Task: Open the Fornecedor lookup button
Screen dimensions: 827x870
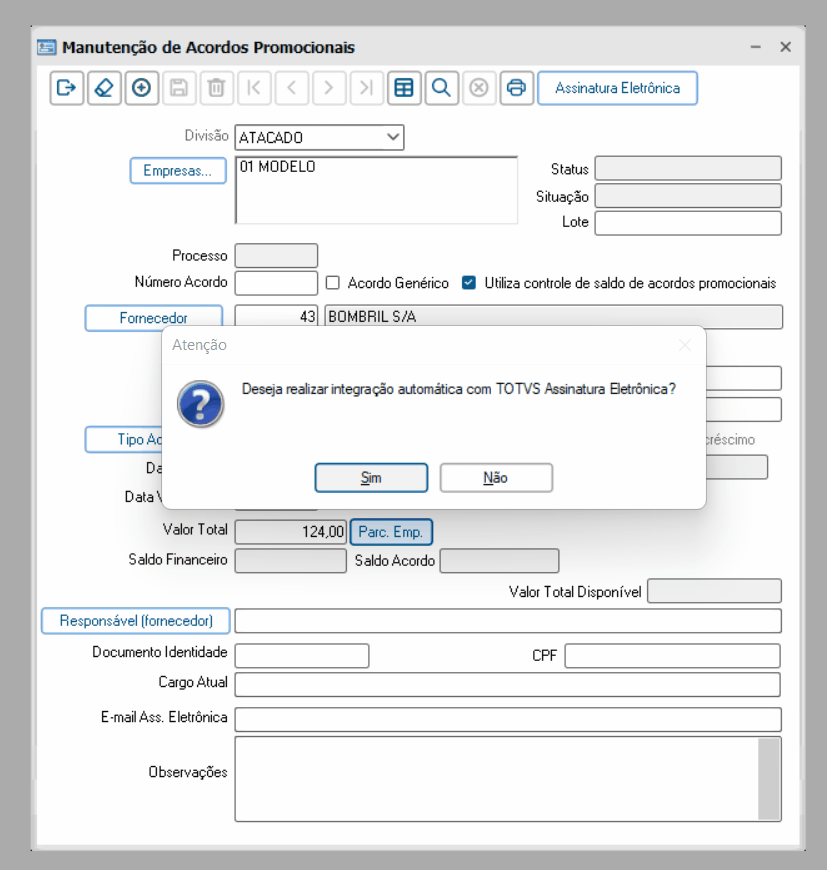Action: coord(154,317)
